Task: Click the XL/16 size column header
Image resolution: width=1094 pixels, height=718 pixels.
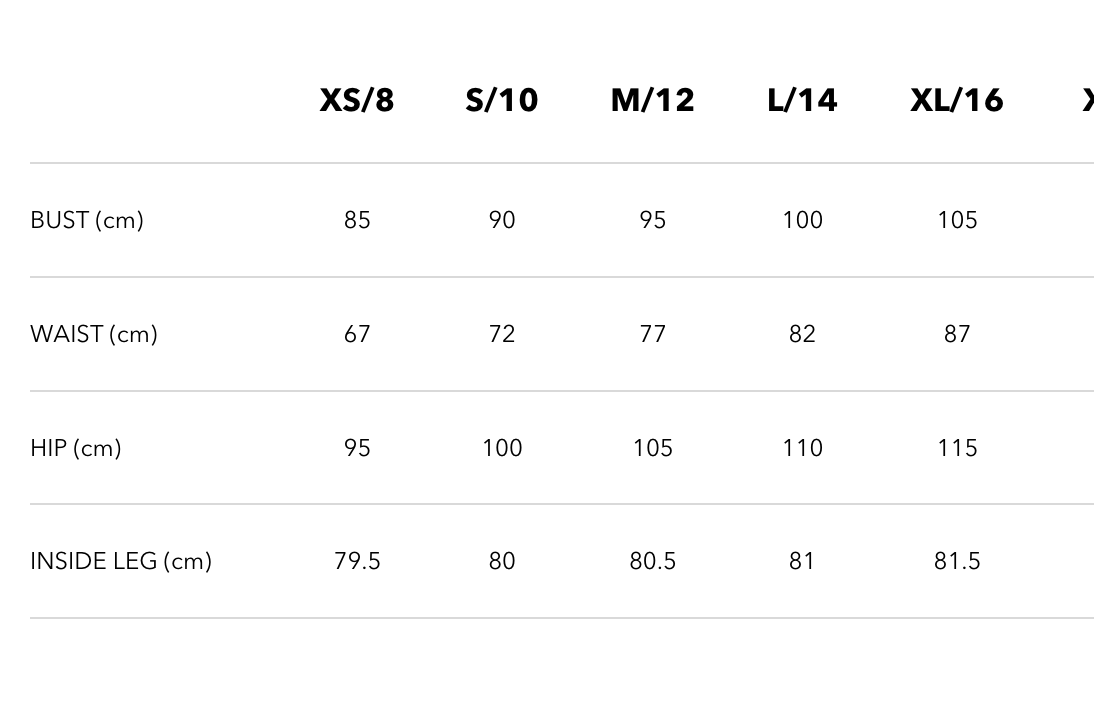Action: click(957, 100)
